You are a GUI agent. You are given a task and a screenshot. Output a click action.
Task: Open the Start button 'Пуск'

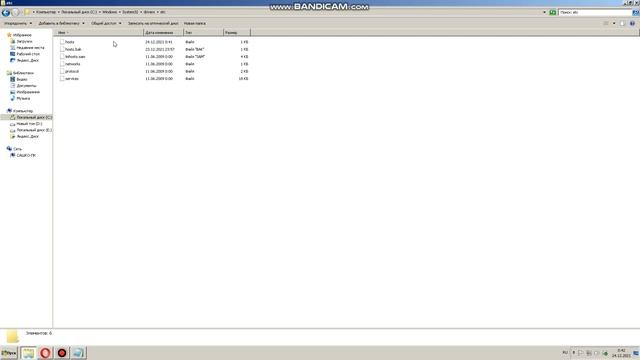click(x=9, y=353)
